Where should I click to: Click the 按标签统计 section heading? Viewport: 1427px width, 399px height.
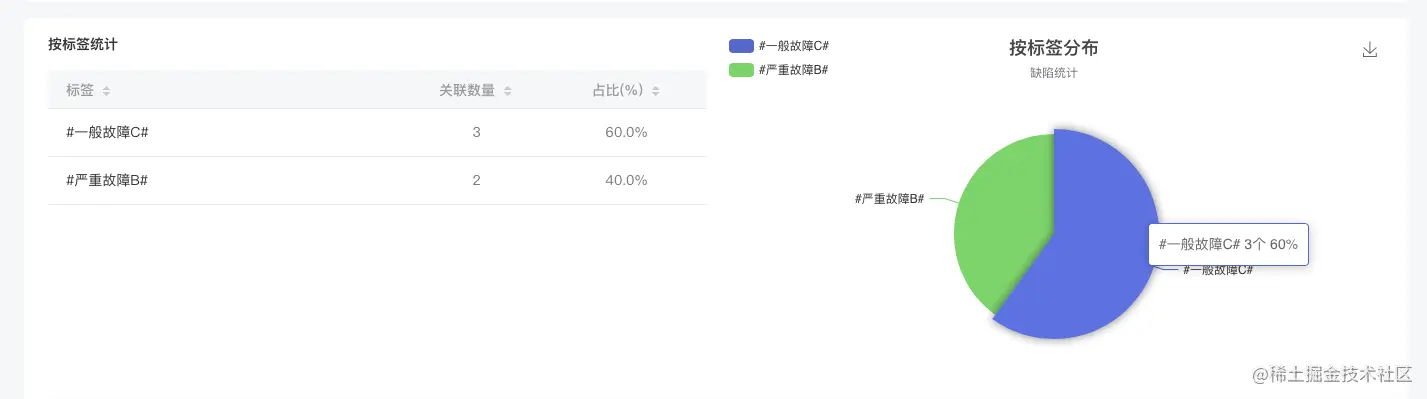(83, 45)
